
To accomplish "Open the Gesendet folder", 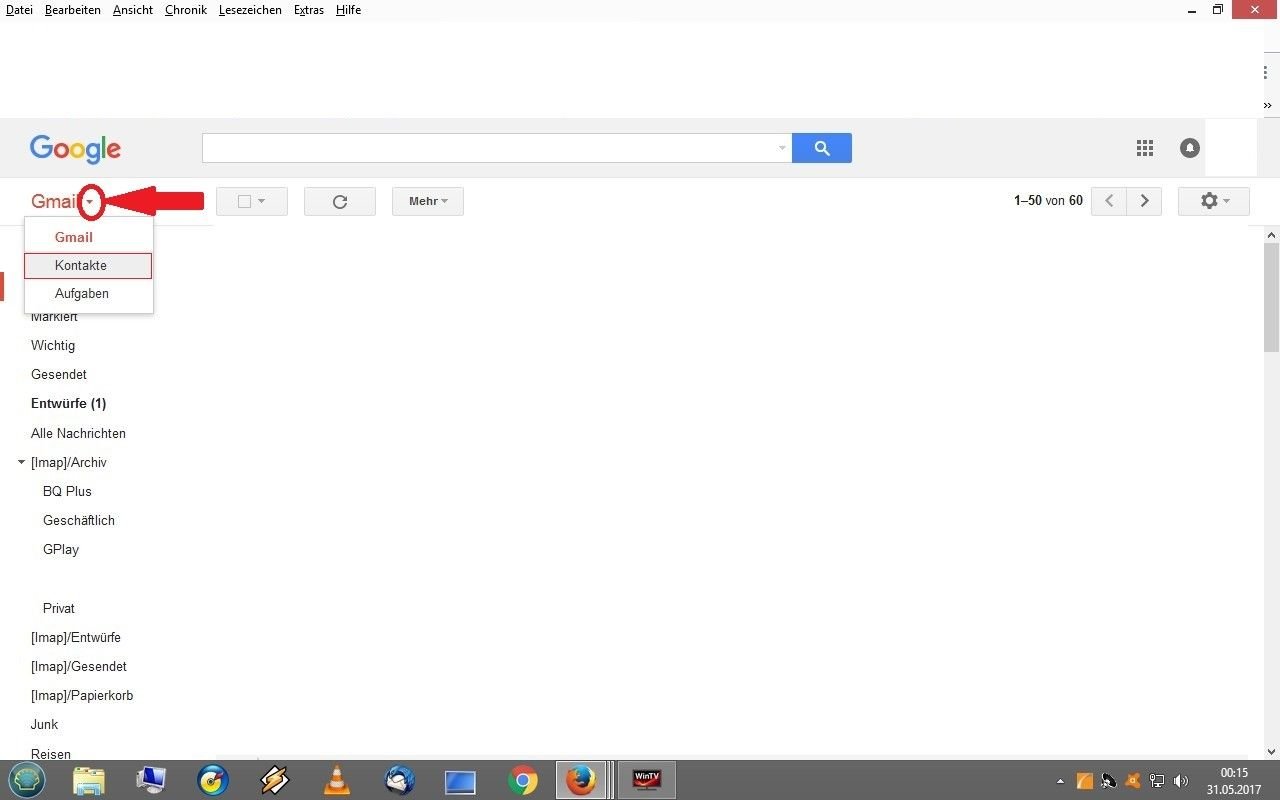I will point(59,374).
